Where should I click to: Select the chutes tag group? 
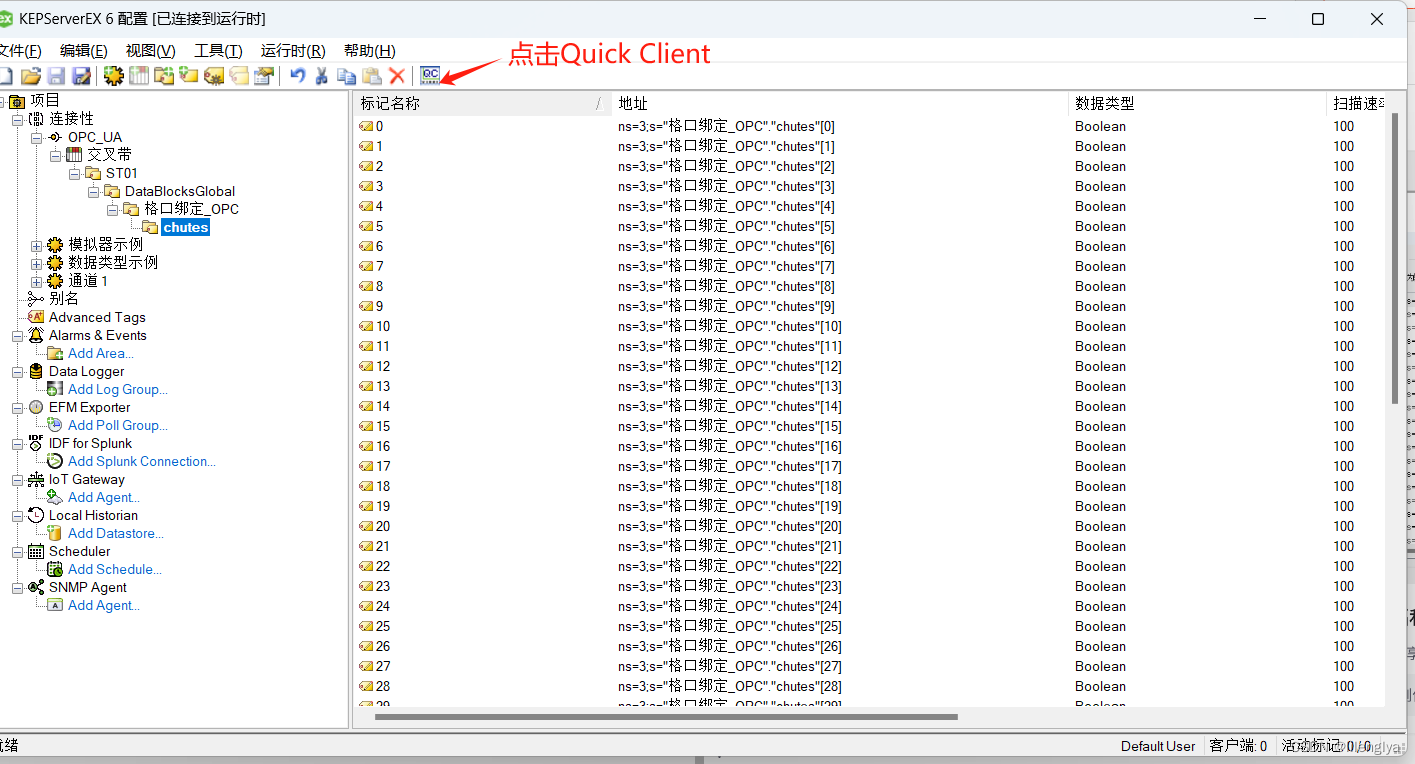coord(186,227)
